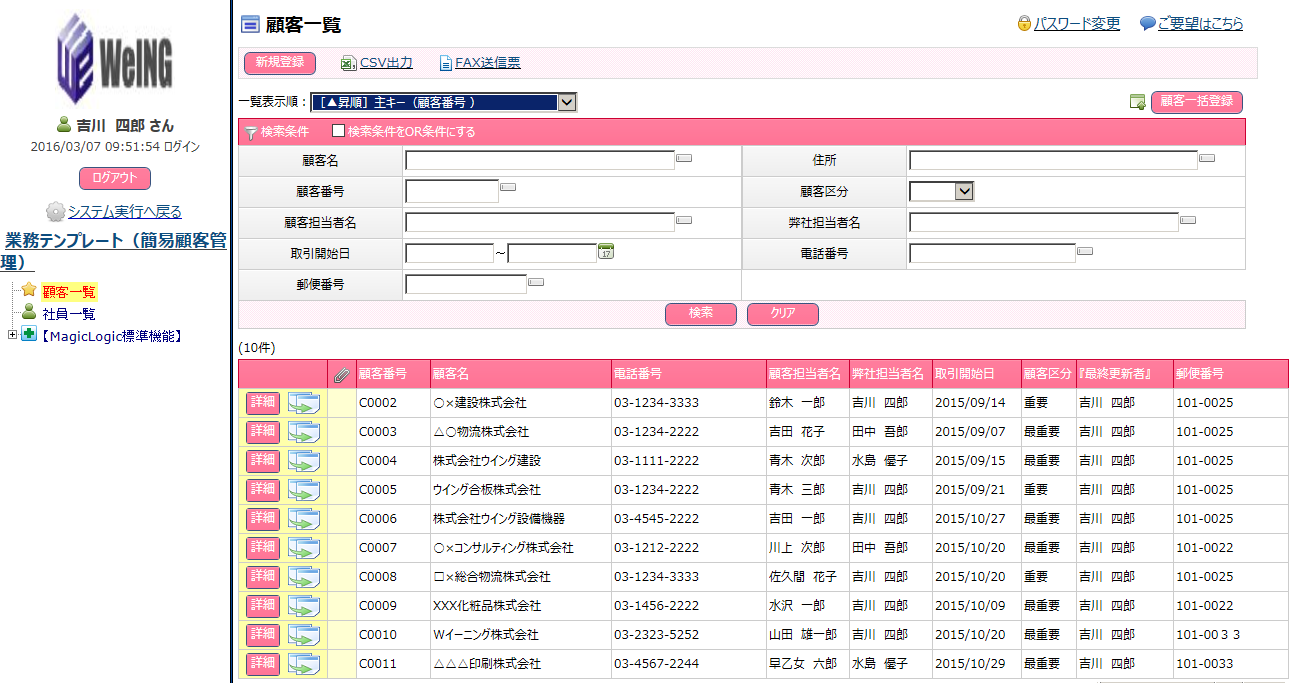Click the FAX送信票 document icon
Image resolution: width=1294 pixels, height=683 pixels.
446,64
